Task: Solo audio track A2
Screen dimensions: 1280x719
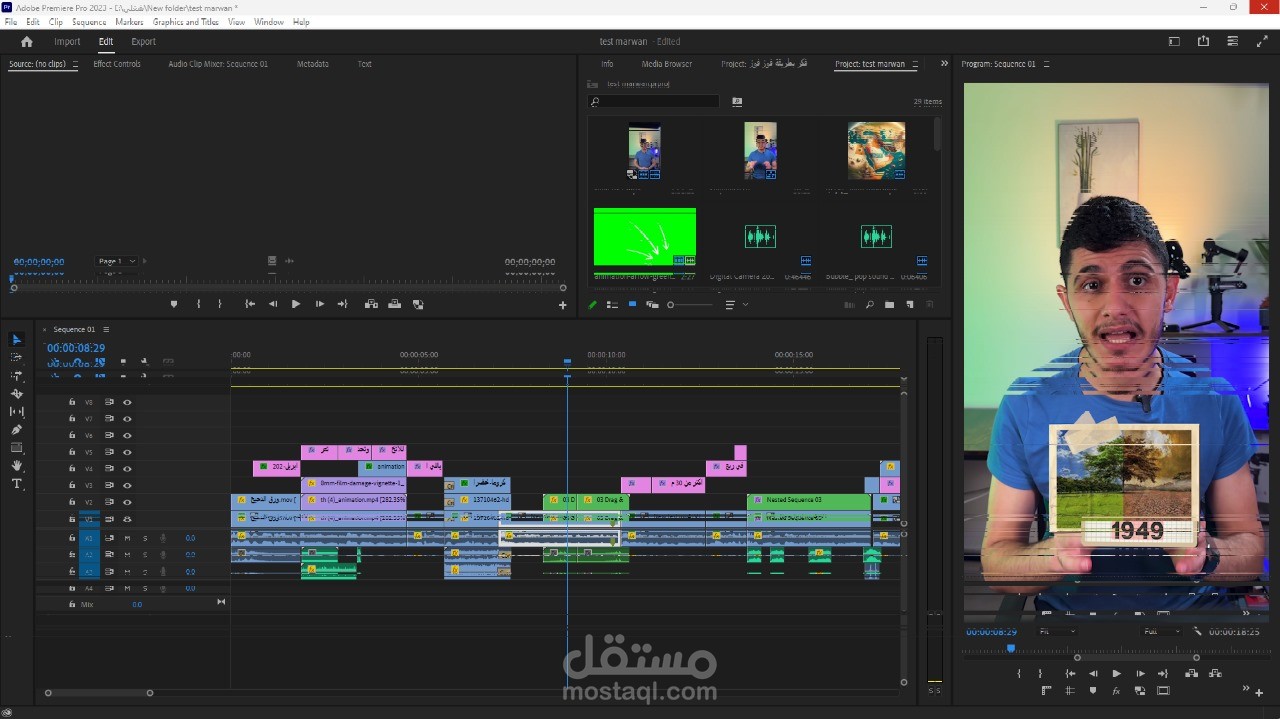Action: click(x=145, y=555)
